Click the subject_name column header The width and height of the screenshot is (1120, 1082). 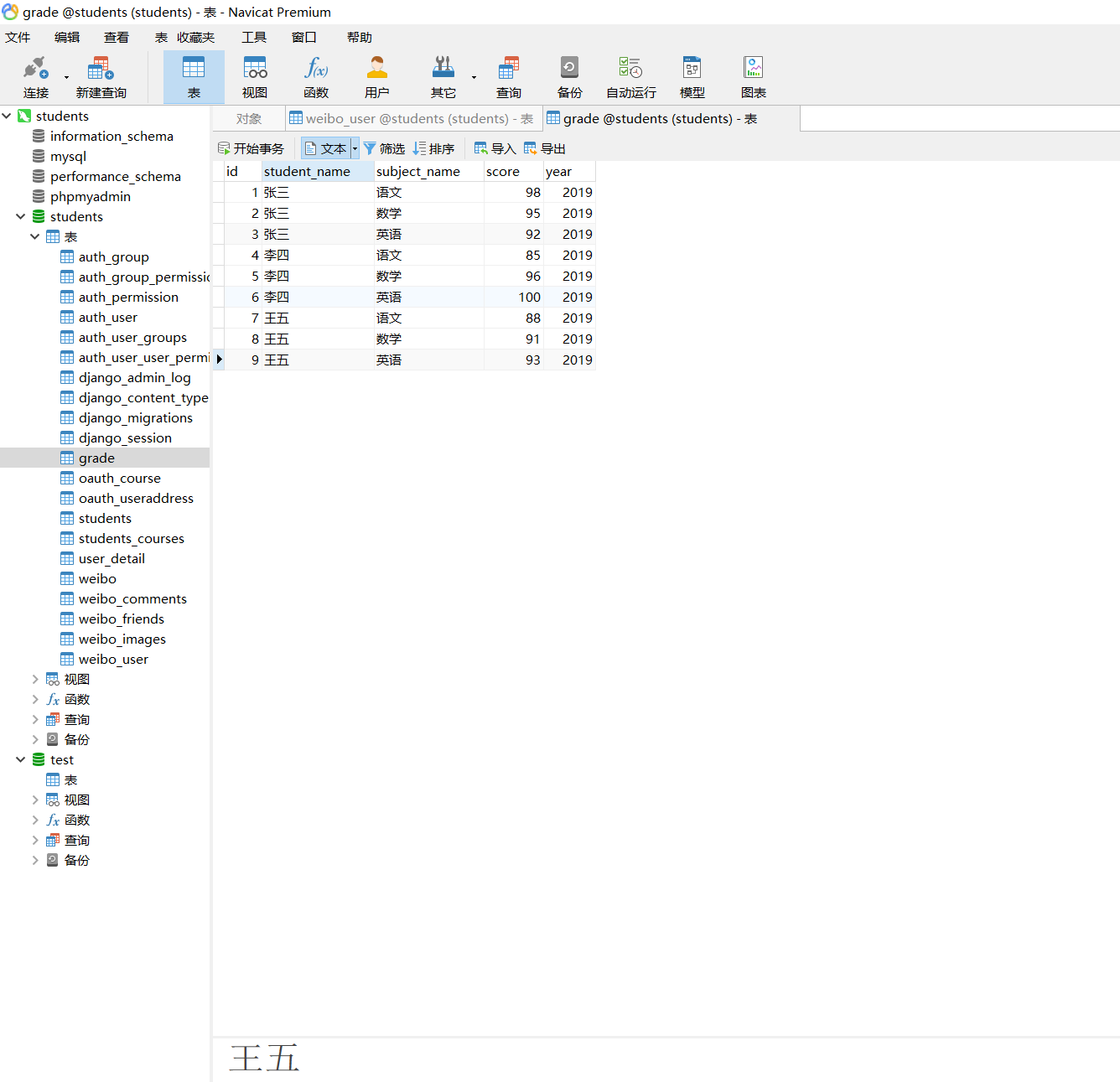(429, 171)
